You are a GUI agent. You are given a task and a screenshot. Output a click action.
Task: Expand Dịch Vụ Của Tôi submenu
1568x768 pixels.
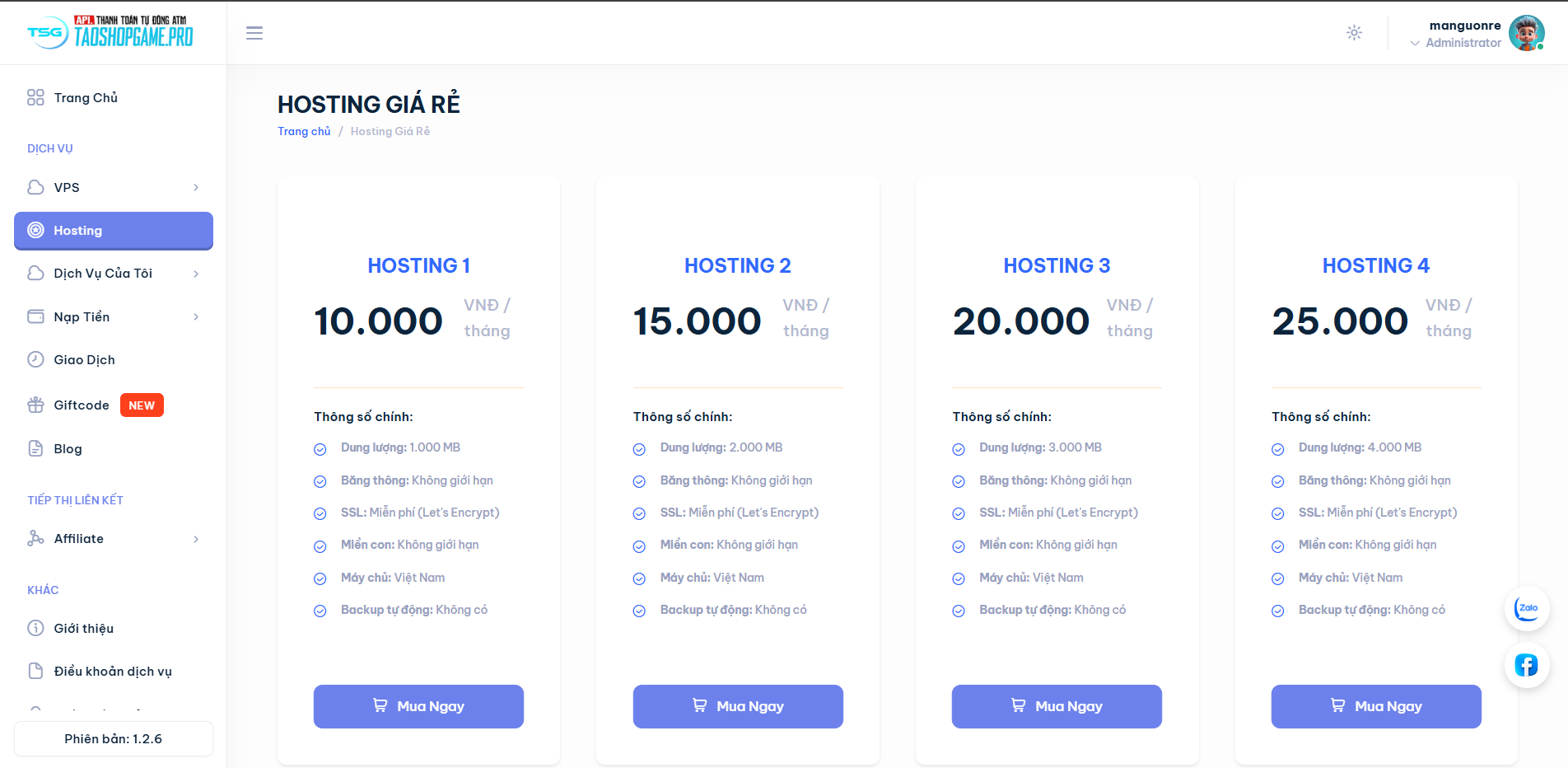[x=196, y=274]
